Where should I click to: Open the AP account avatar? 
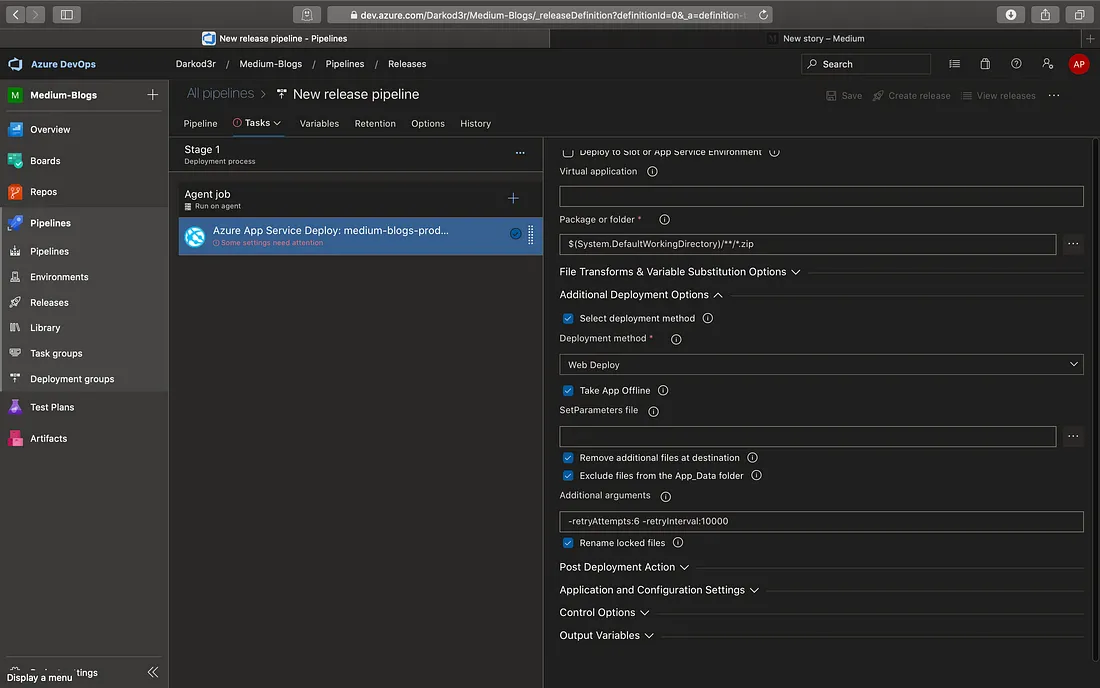click(1078, 64)
